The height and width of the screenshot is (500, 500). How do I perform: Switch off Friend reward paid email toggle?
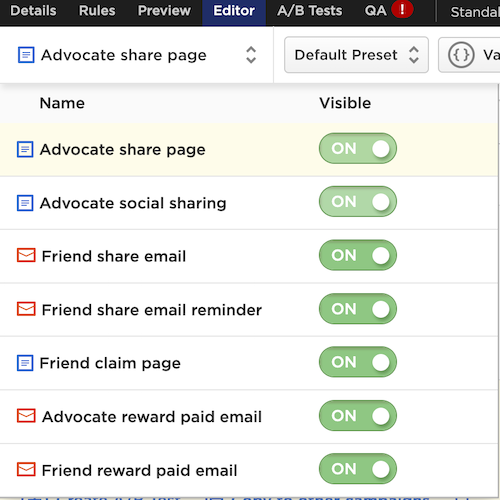[358, 469]
